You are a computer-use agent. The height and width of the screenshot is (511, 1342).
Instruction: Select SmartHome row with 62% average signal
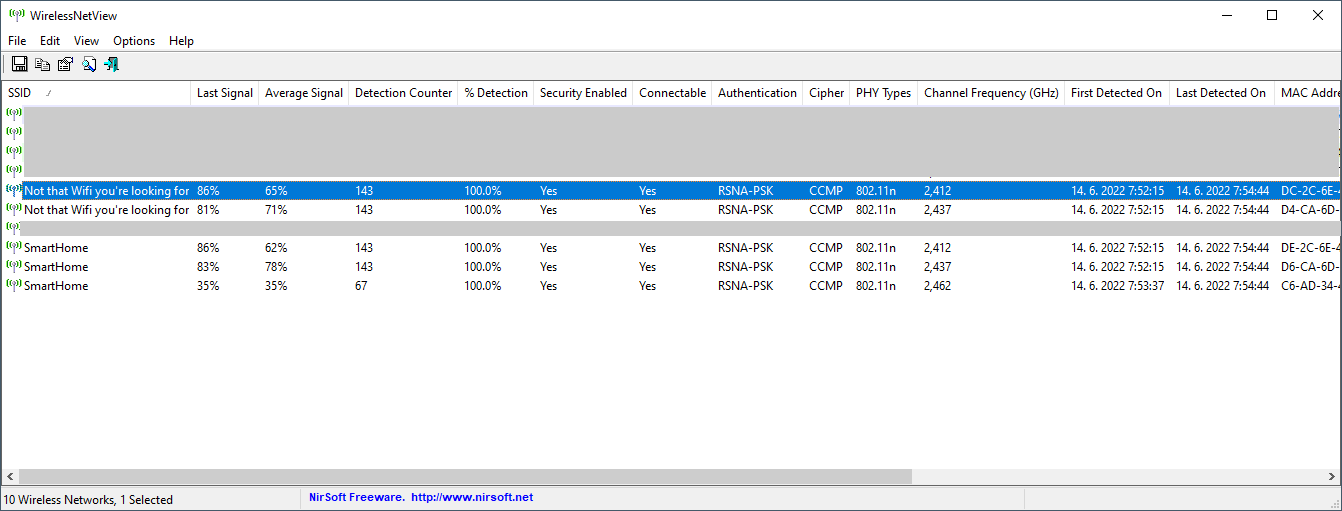coord(671,247)
